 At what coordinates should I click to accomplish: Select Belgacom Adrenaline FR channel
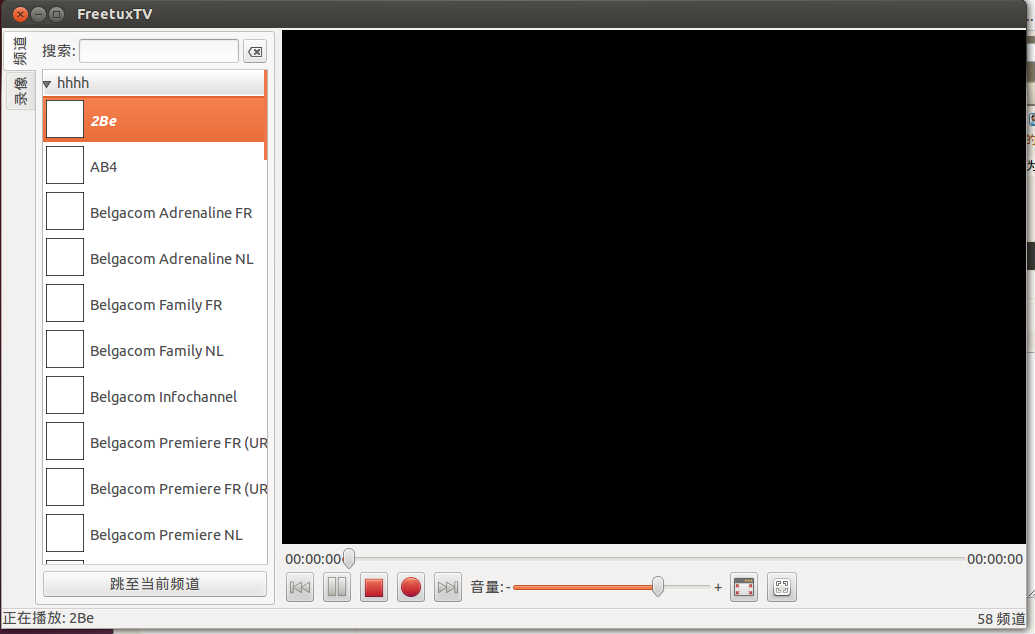click(x=155, y=213)
